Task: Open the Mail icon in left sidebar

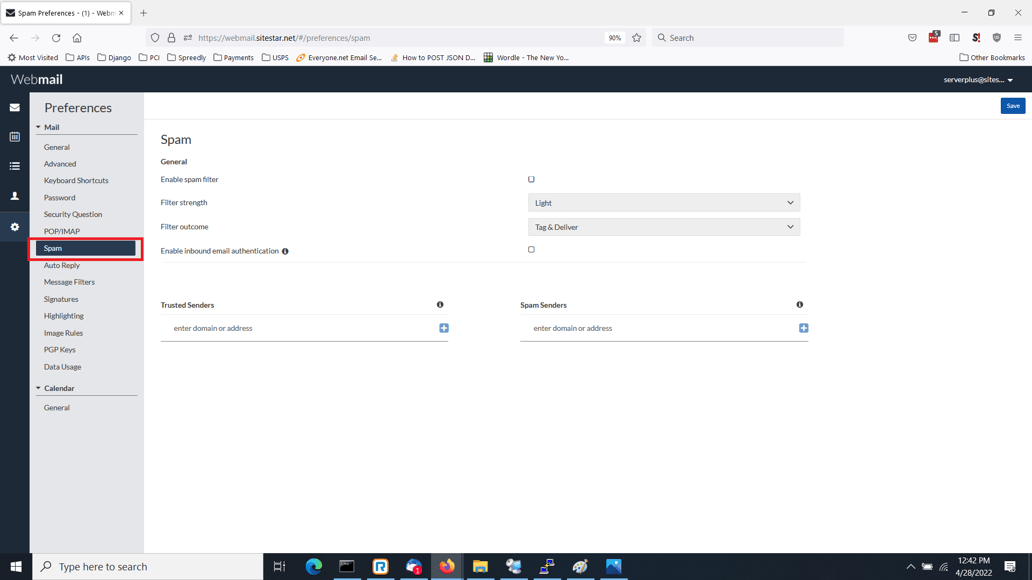Action: click(x=14, y=107)
